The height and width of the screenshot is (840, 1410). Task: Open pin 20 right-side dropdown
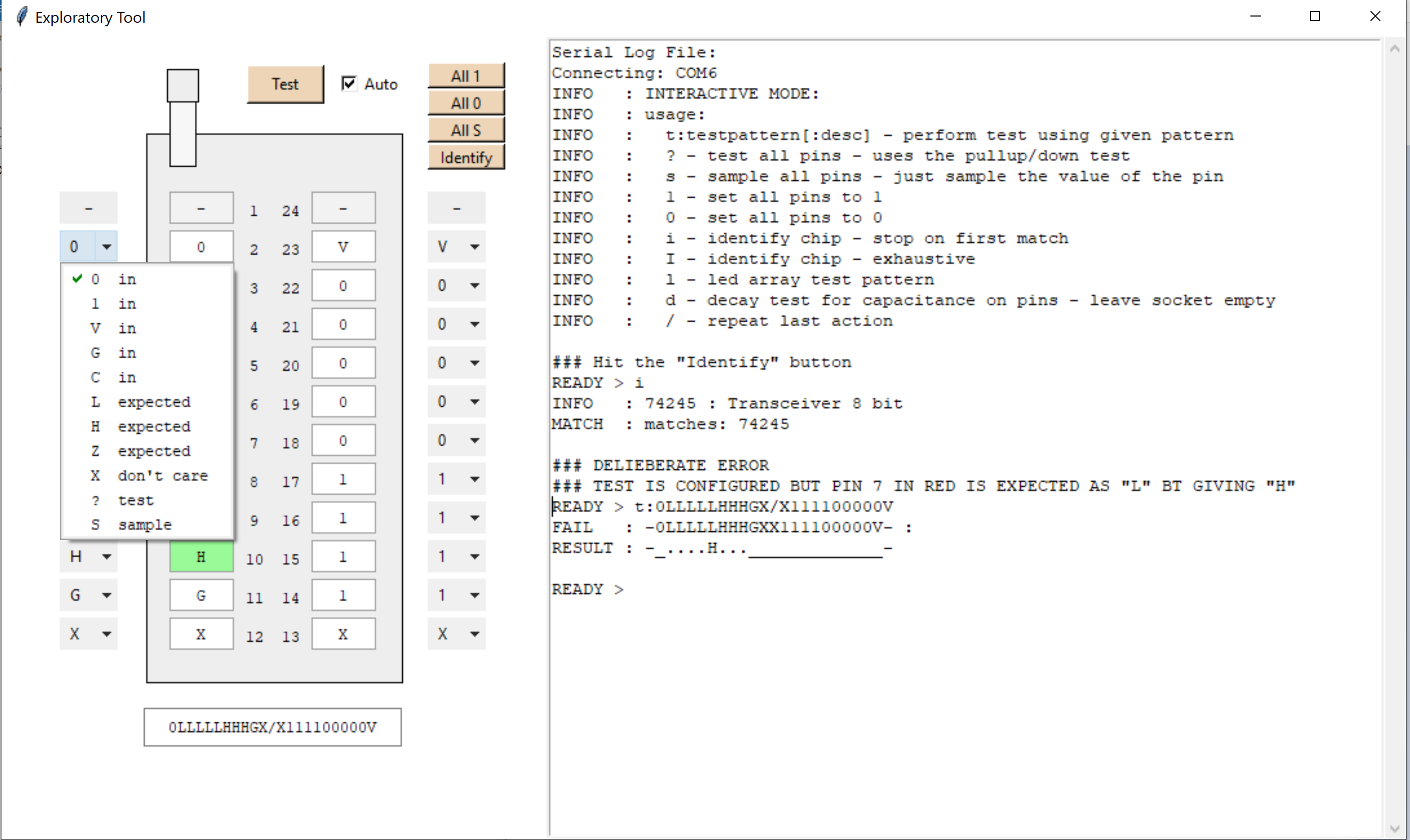[457, 363]
